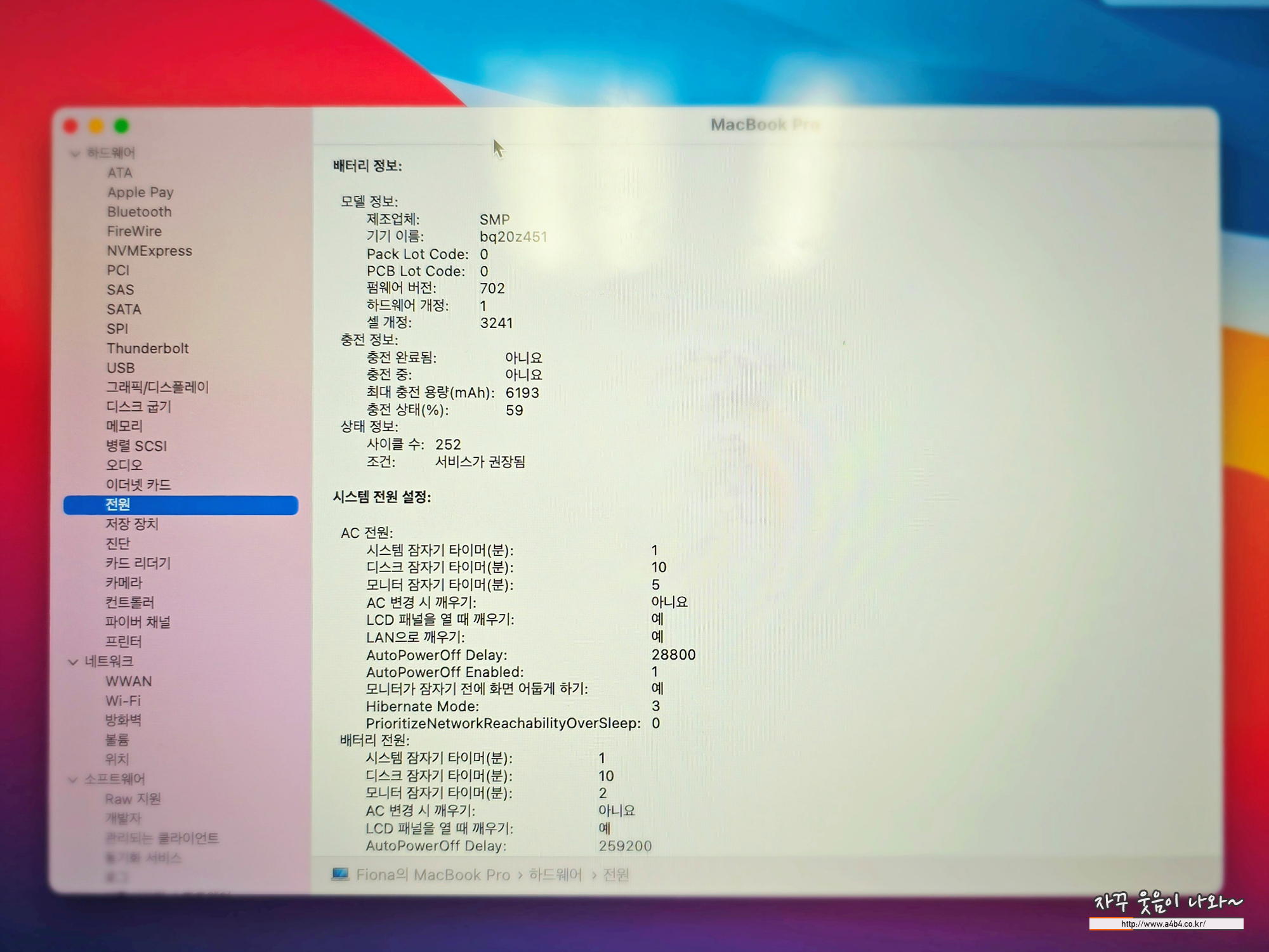
Task: Select 컨트롤러 in the sidebar
Action: click(129, 603)
